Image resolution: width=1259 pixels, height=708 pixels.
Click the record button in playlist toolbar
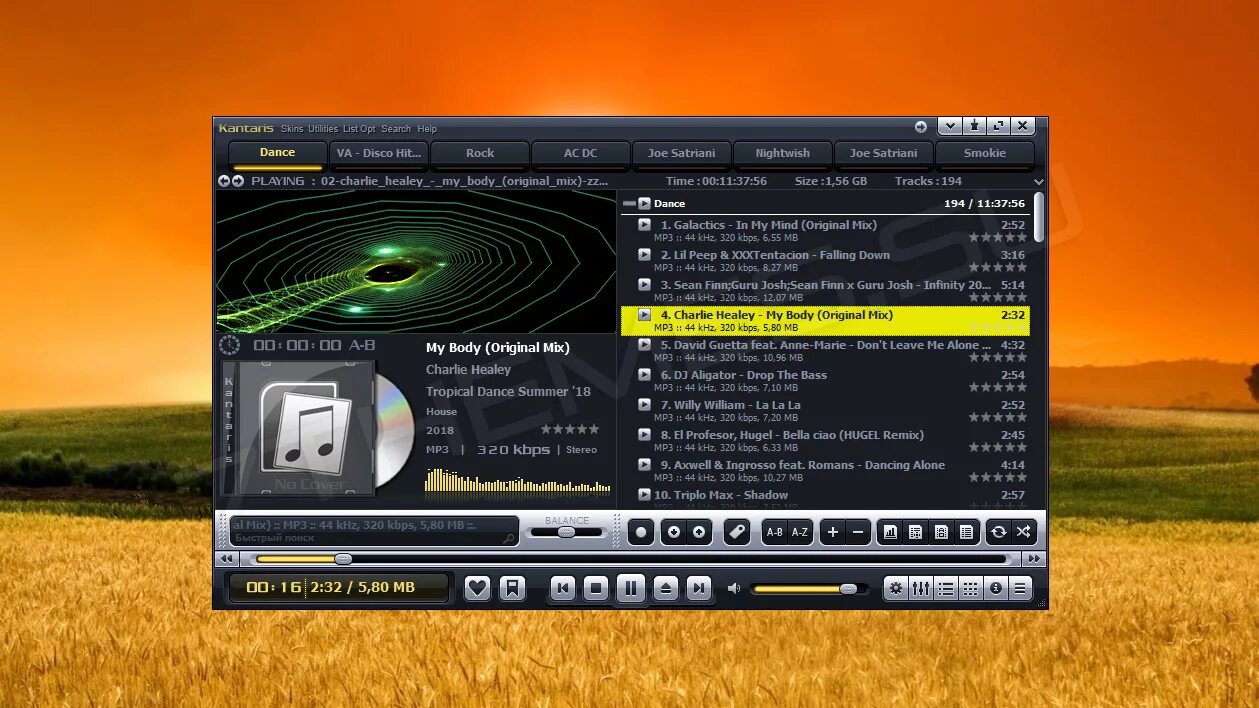[641, 532]
